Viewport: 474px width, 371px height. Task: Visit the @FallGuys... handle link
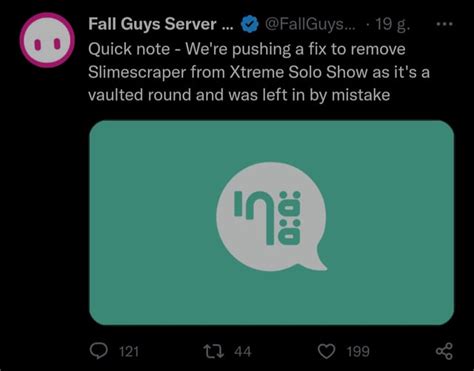(310, 24)
